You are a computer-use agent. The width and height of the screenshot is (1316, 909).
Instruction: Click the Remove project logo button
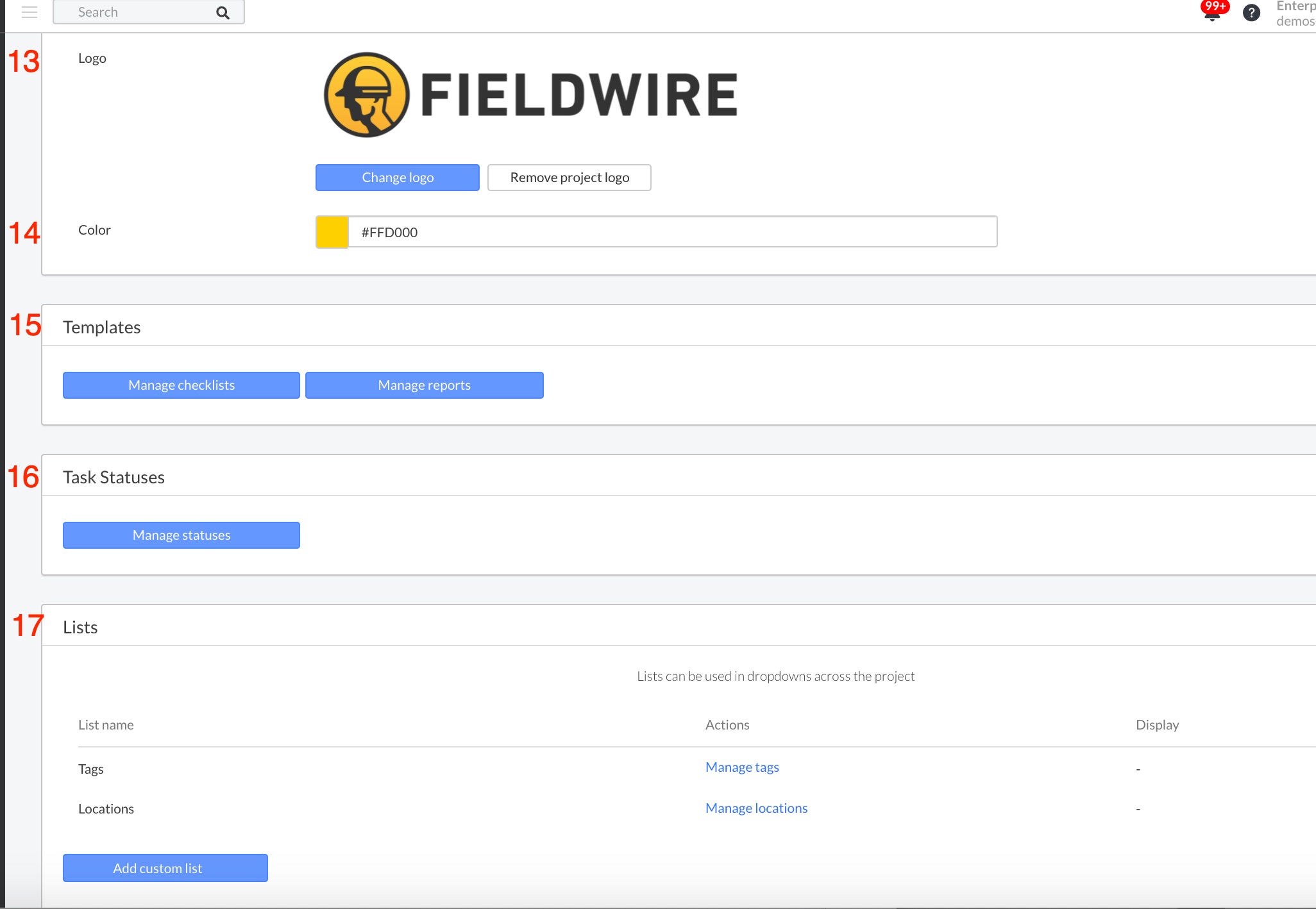click(569, 178)
